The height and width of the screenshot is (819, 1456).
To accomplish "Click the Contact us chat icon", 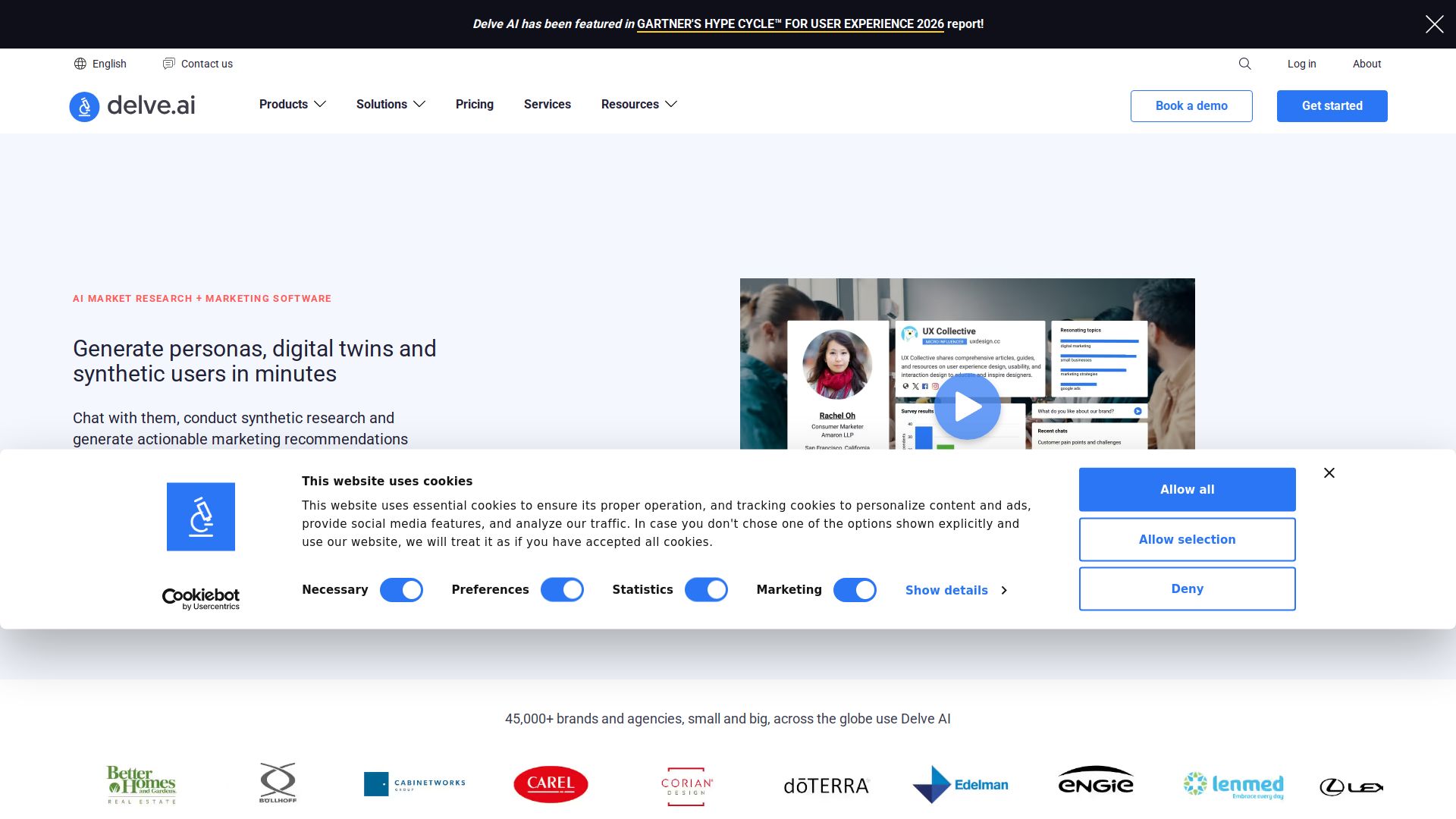I will coord(169,64).
